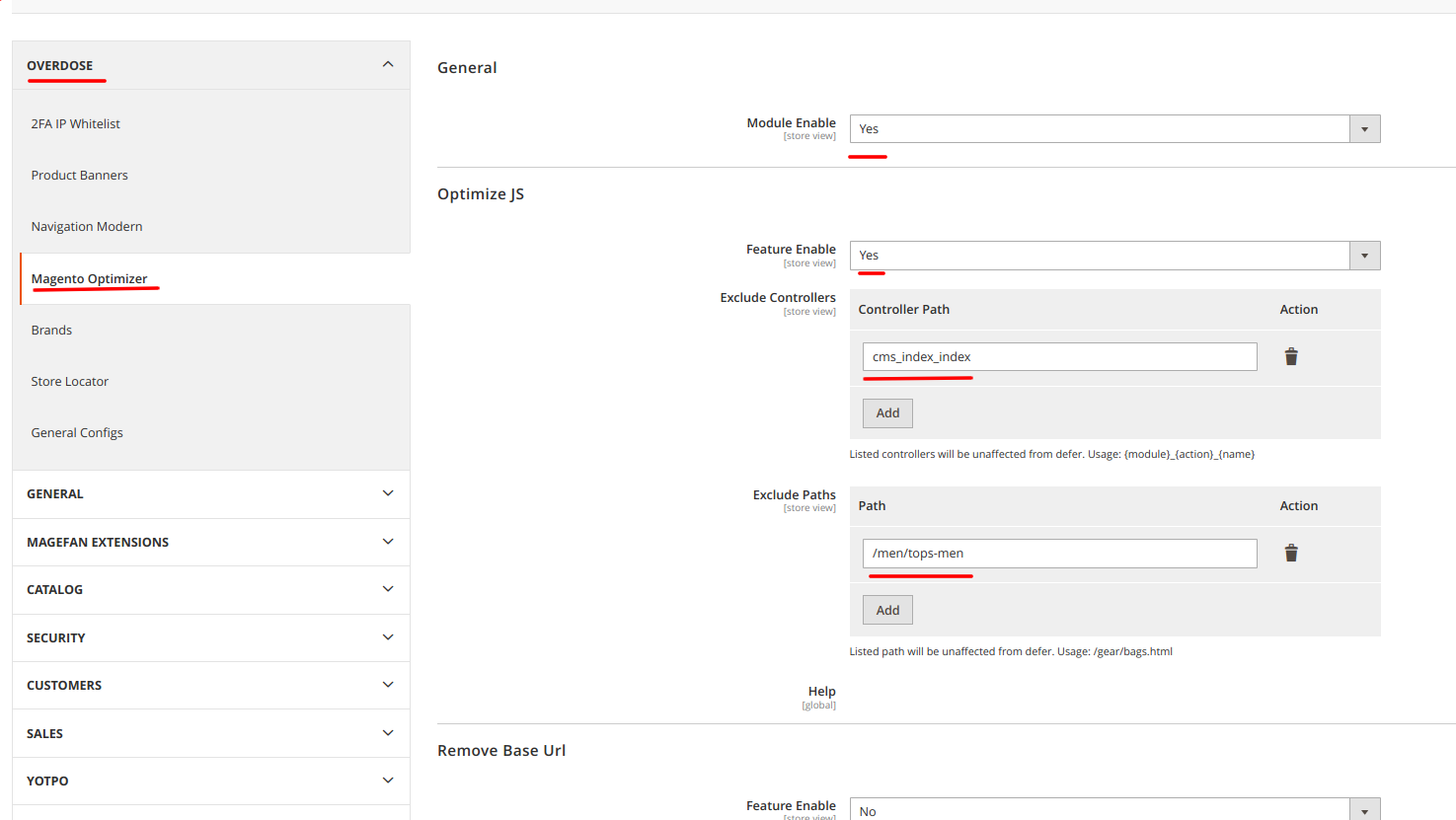Open the Module Enable dropdown
1456x820 pixels.
(x=1113, y=129)
